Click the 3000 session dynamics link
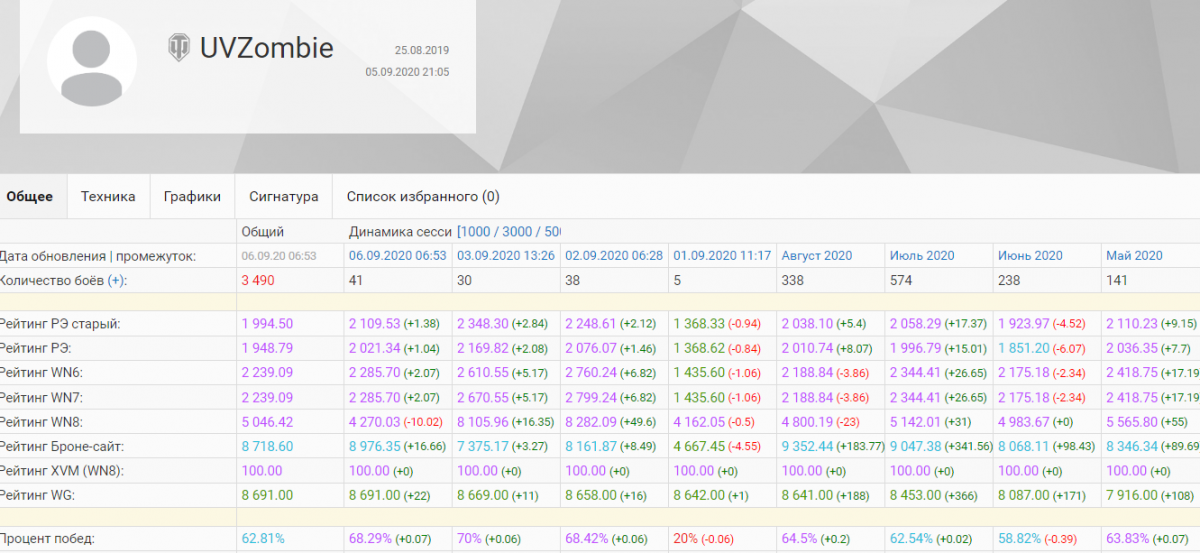1200x553 pixels. pos(520,231)
